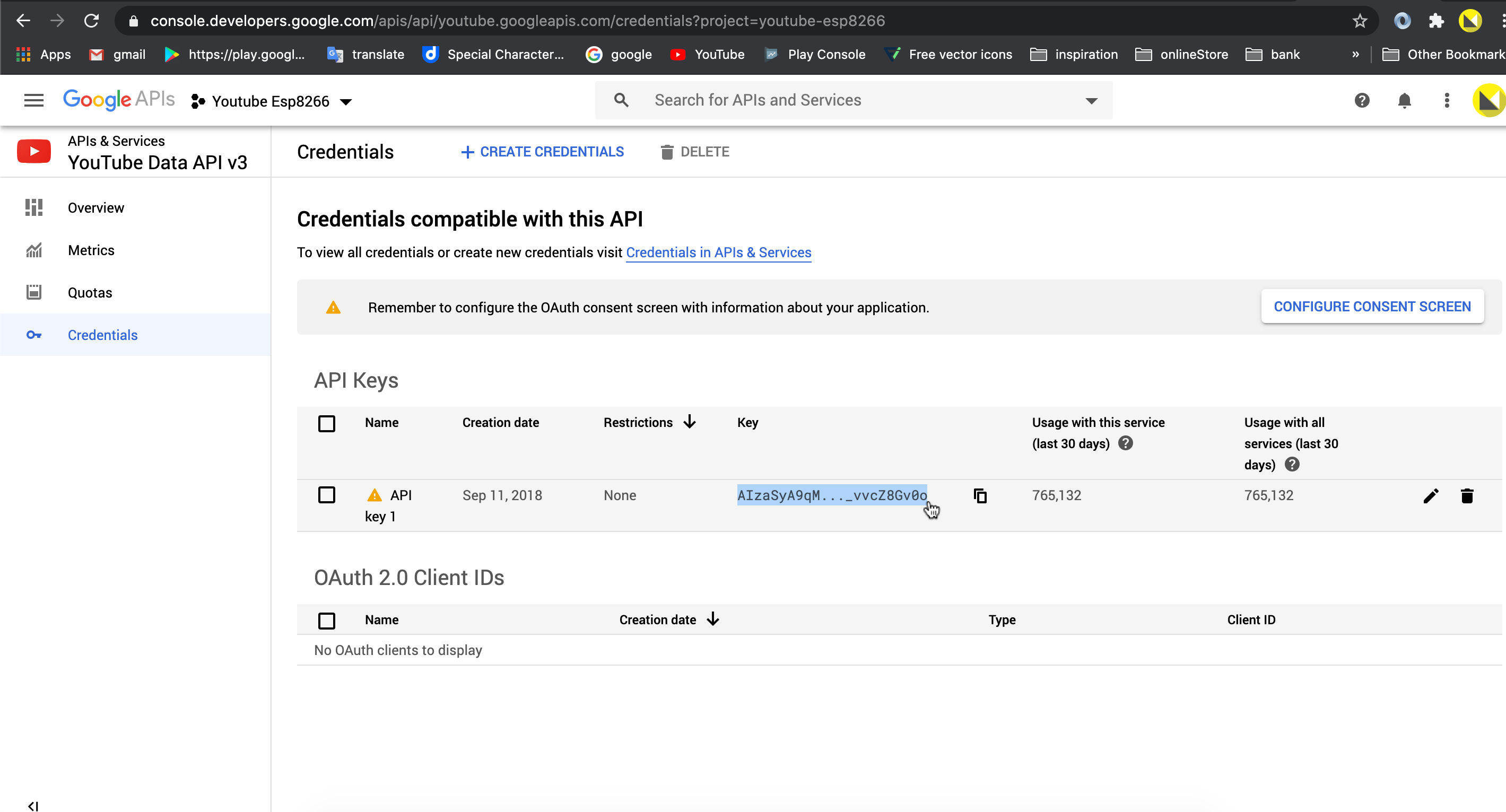
Task: Open the blue circular browser extension icon
Action: [x=1402, y=21]
